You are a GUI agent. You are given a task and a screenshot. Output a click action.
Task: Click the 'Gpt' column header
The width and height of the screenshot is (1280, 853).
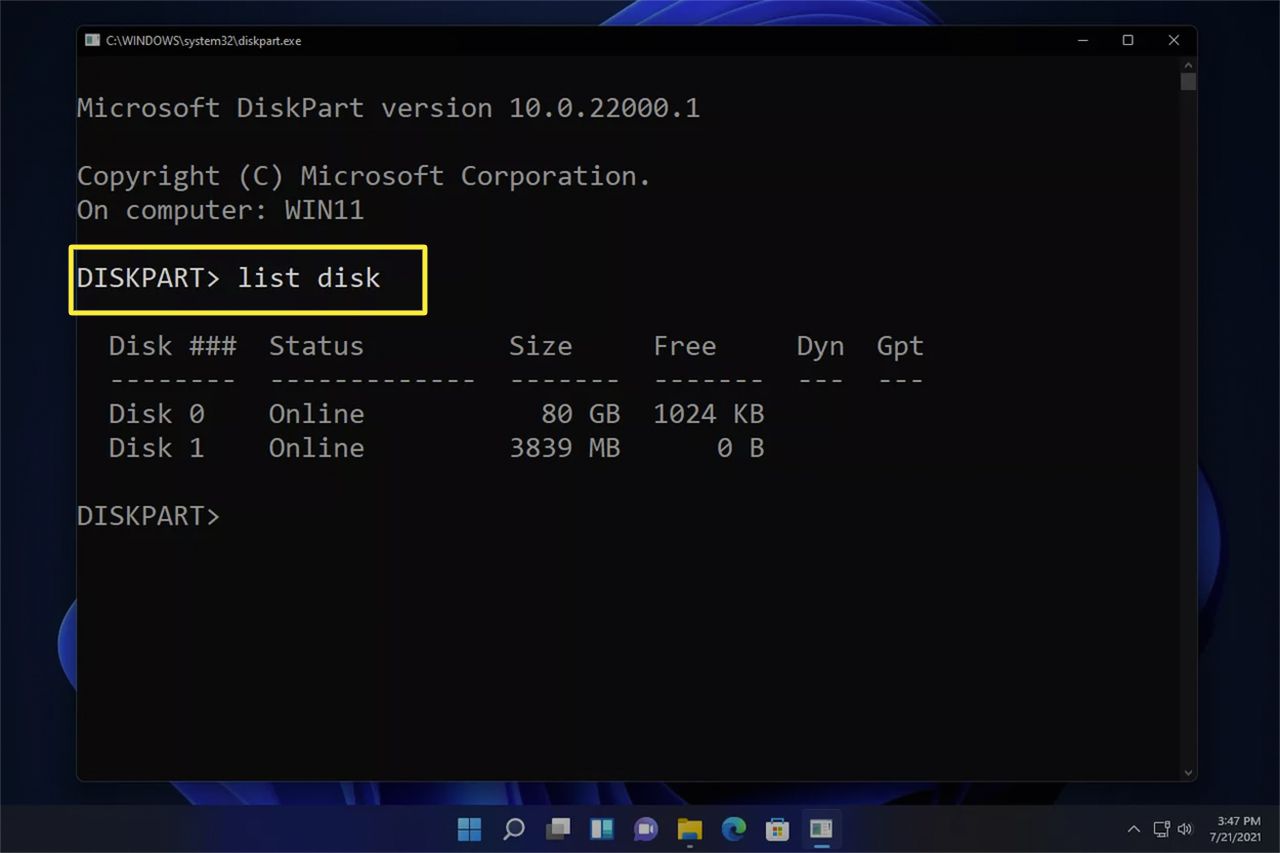[901, 347]
